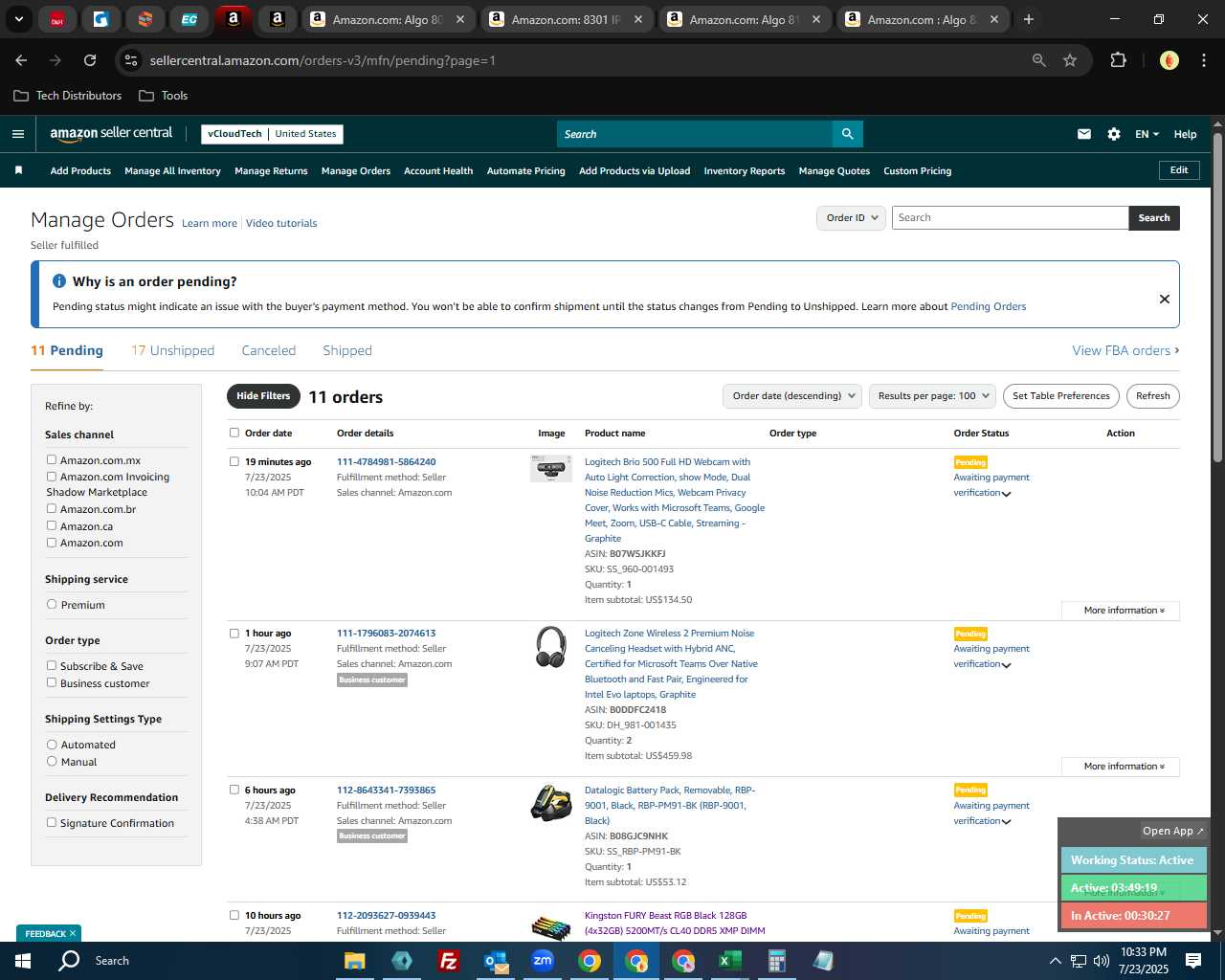
Task: Open Calculator from the taskbar
Action: click(776, 961)
